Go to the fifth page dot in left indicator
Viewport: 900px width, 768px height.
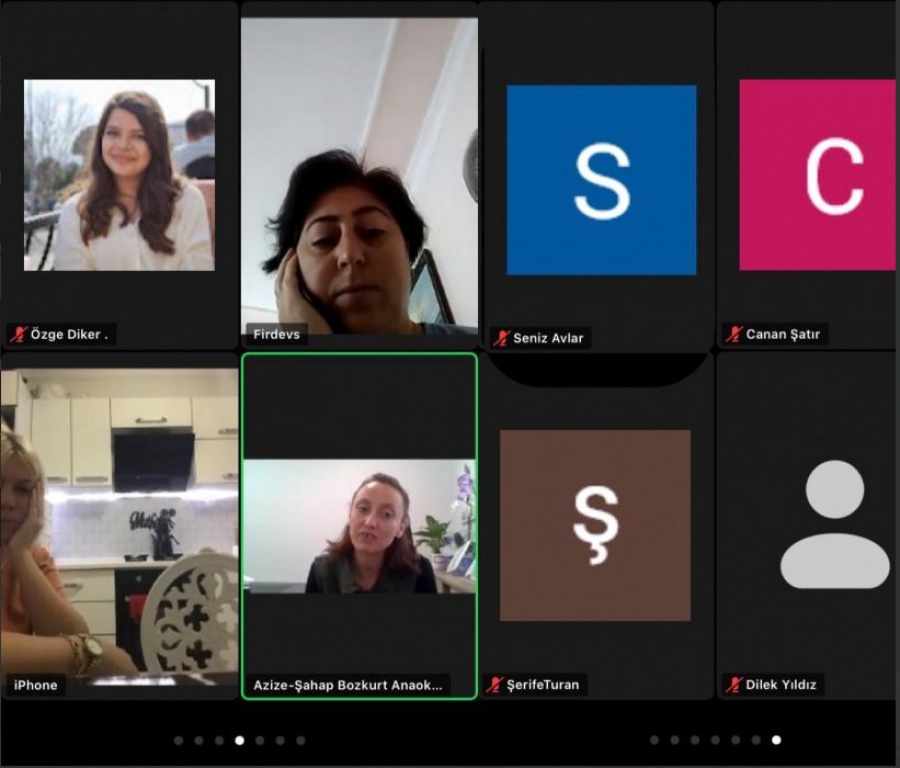(x=260, y=740)
